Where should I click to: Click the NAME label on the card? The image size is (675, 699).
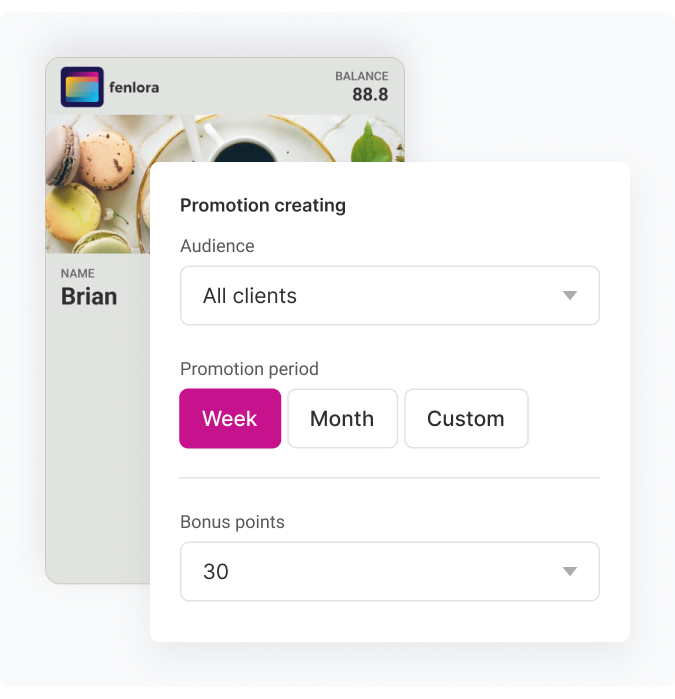[78, 273]
